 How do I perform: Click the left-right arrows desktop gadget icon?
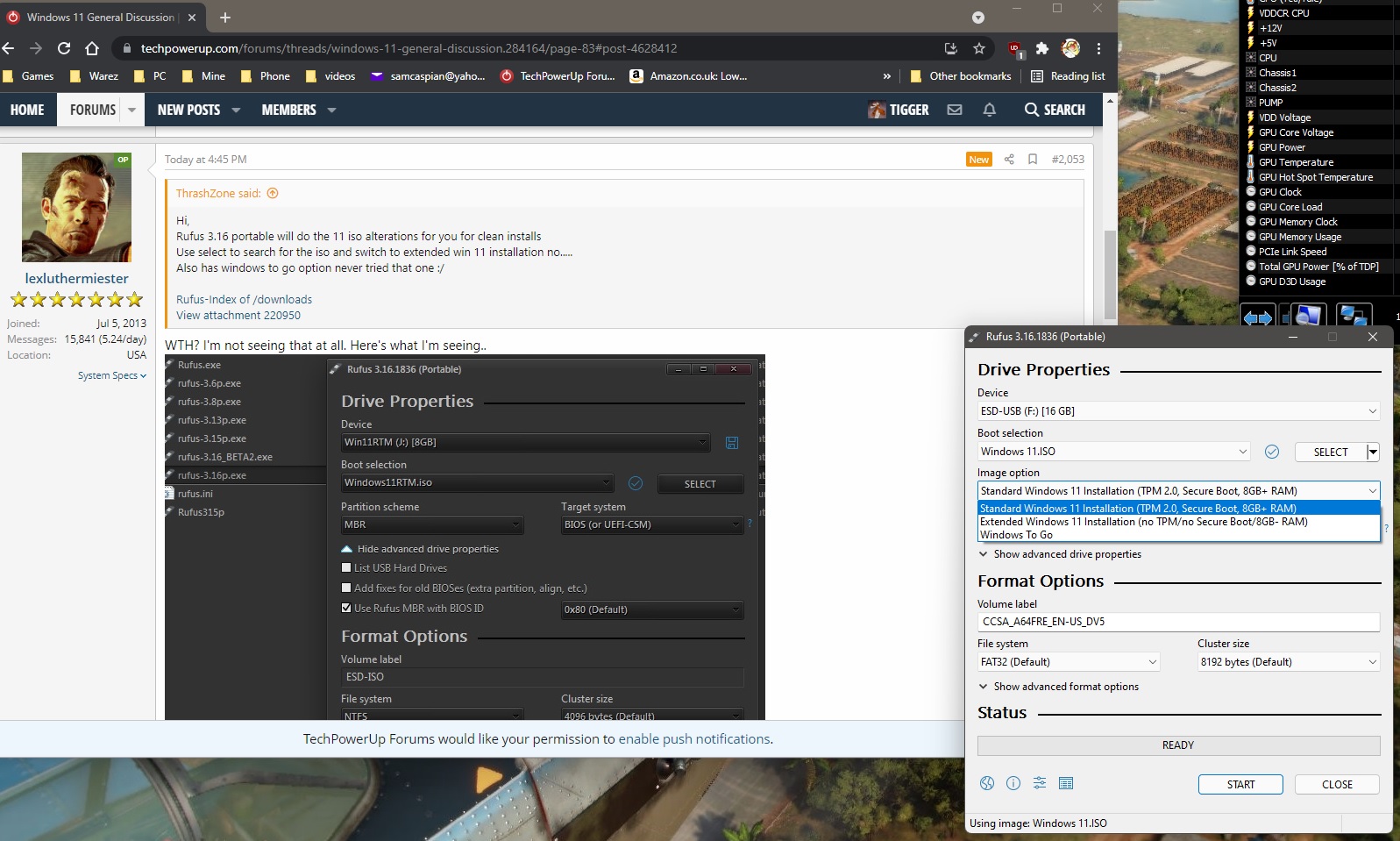coord(1257,317)
